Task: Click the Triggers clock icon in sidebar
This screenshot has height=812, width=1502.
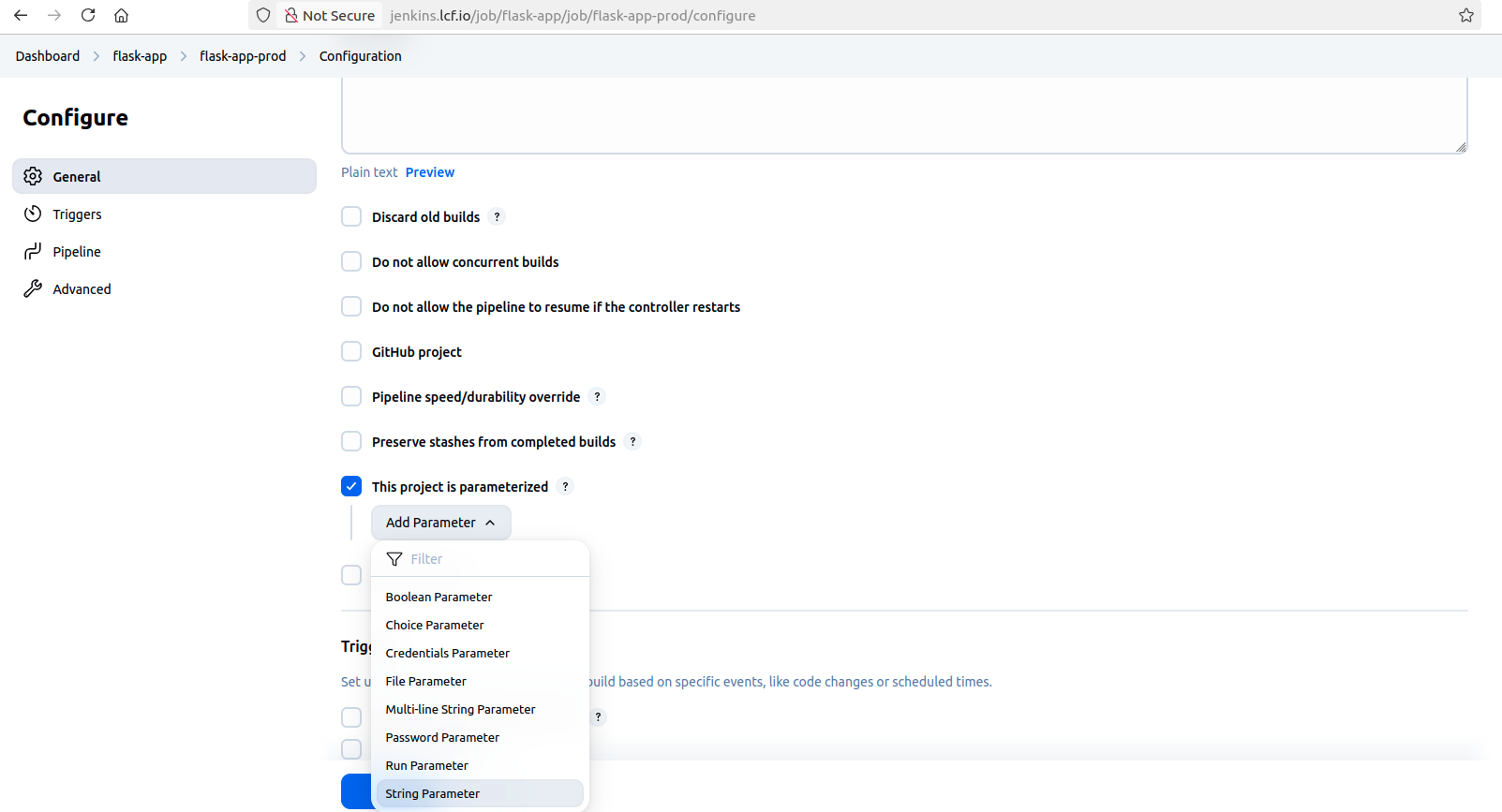Action: coord(33,214)
